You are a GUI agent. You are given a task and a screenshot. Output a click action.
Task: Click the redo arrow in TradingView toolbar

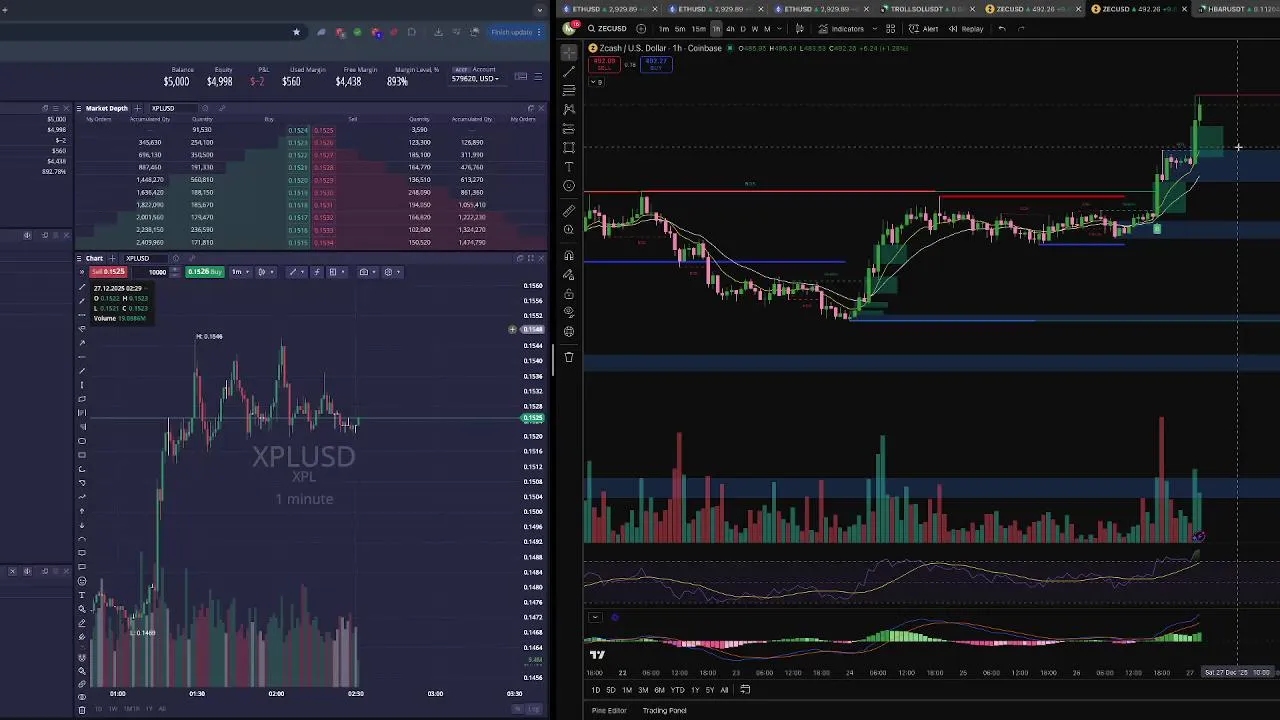point(1021,28)
